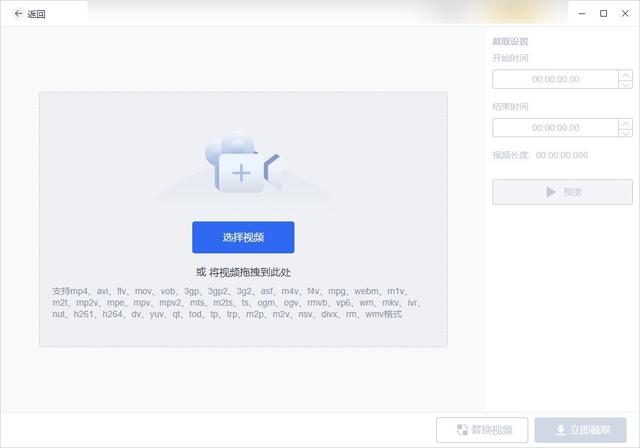
Task: Click the 视频长度 00:00:00.000 value
Action: (x=562, y=155)
